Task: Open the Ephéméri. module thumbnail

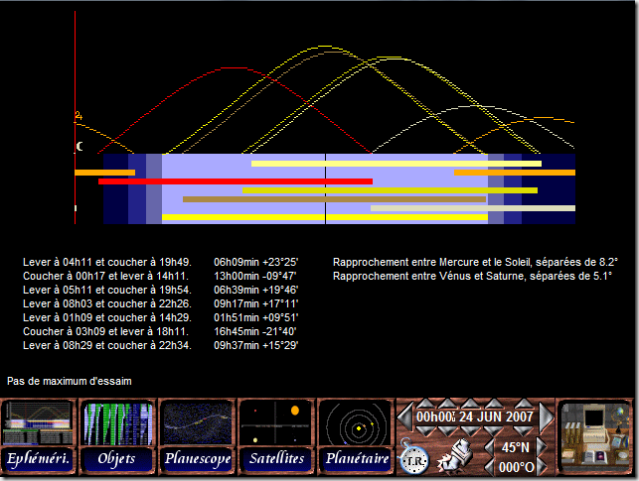Action: (39, 424)
